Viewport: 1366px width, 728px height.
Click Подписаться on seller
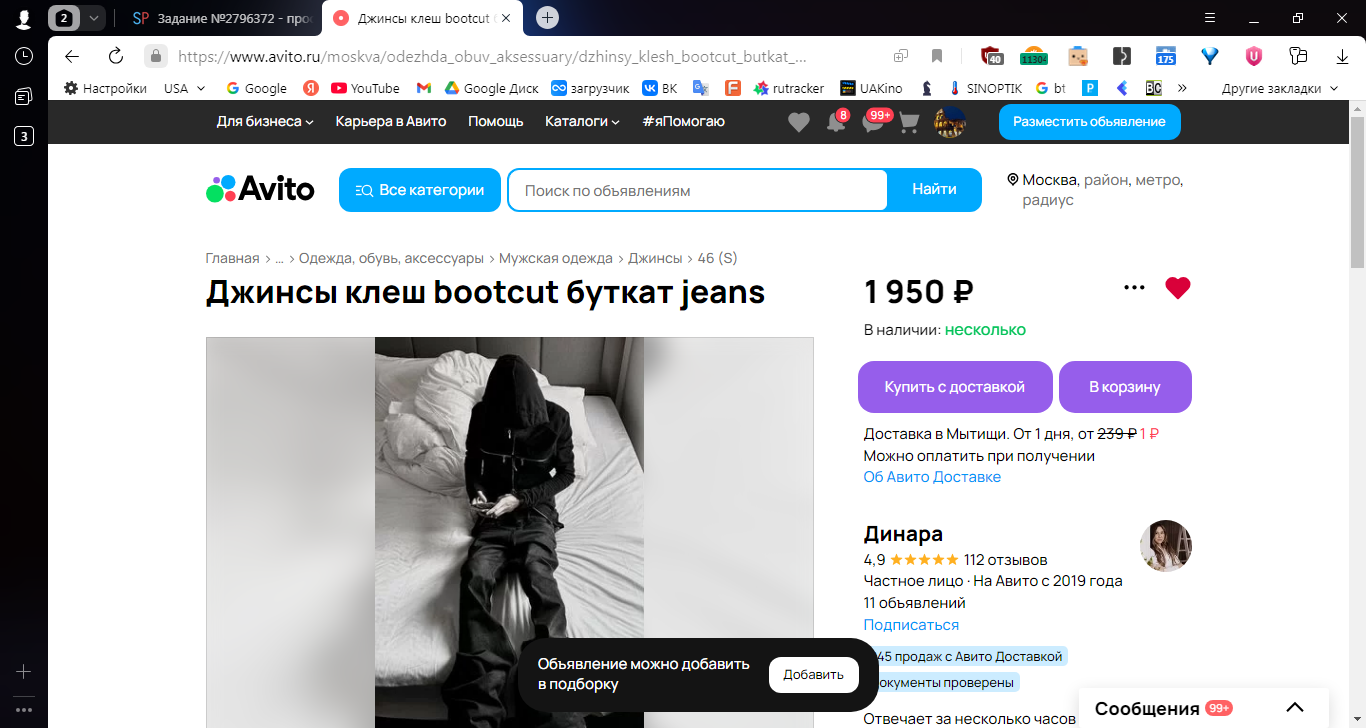[911, 625]
